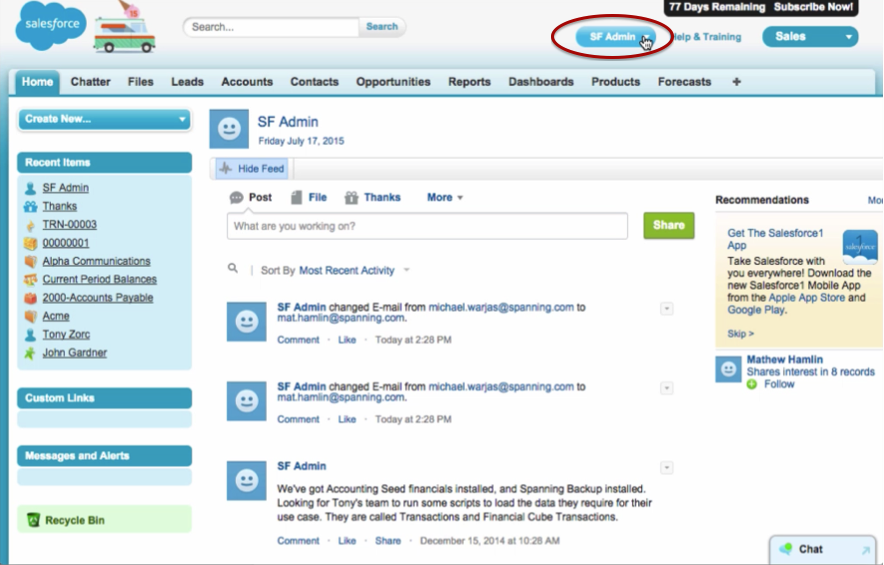Viewport: 884px width, 565px height.
Task: Click the Help & Training link
Action: (707, 37)
